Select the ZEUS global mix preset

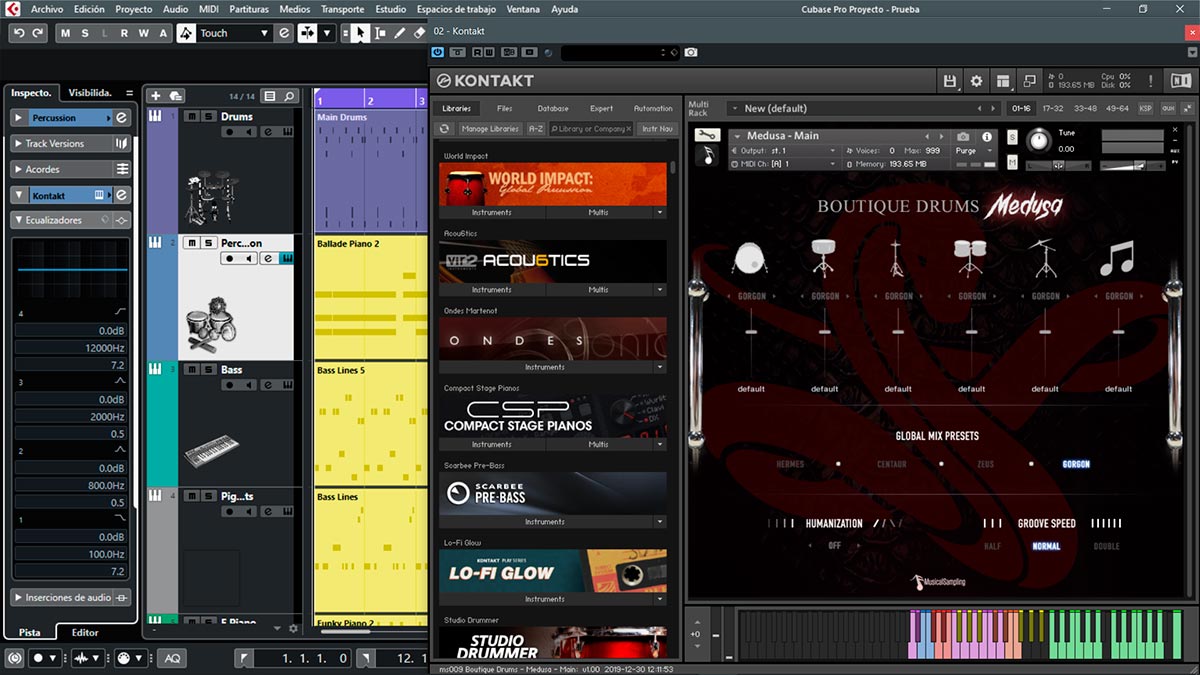986,464
